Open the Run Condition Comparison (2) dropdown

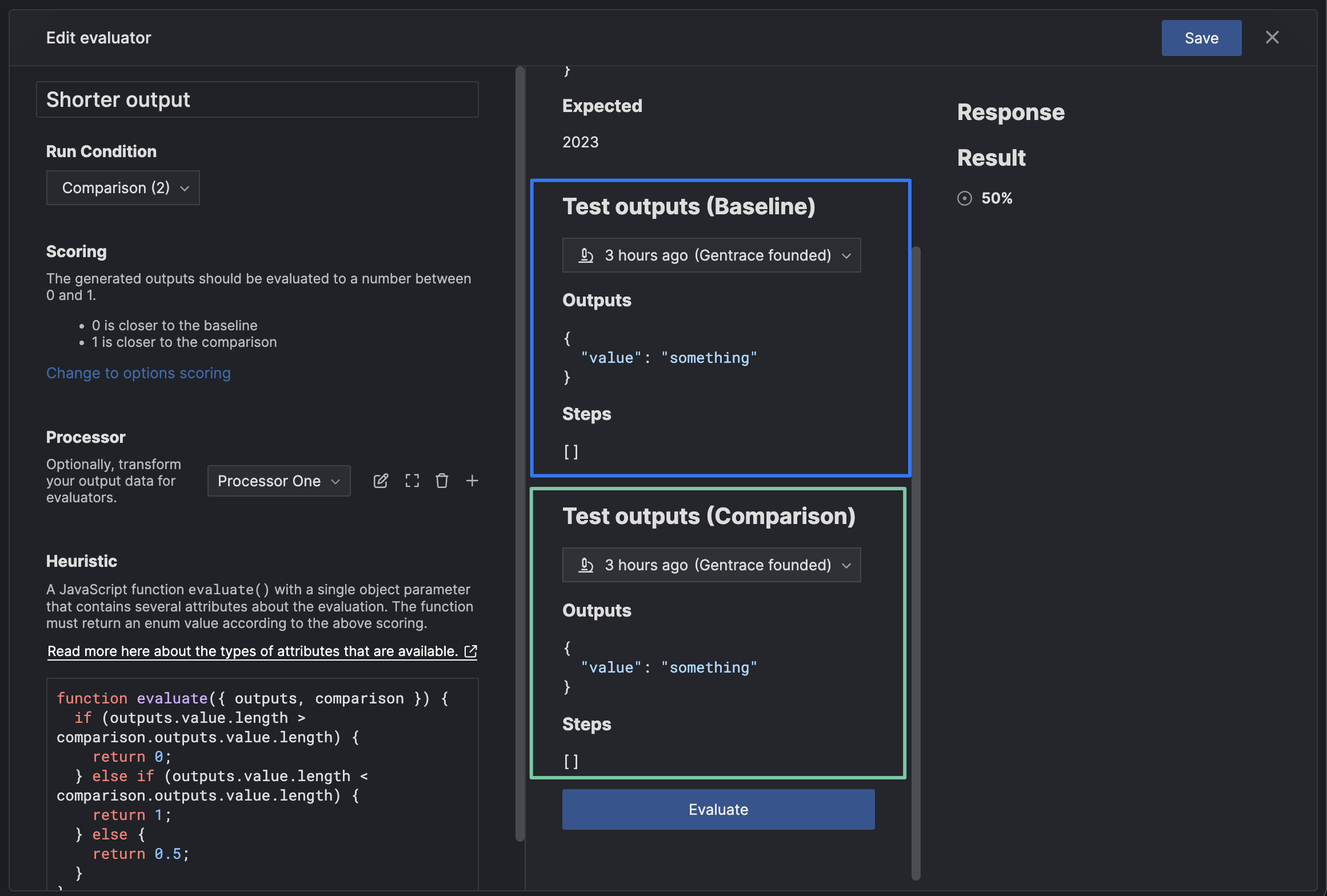[123, 187]
